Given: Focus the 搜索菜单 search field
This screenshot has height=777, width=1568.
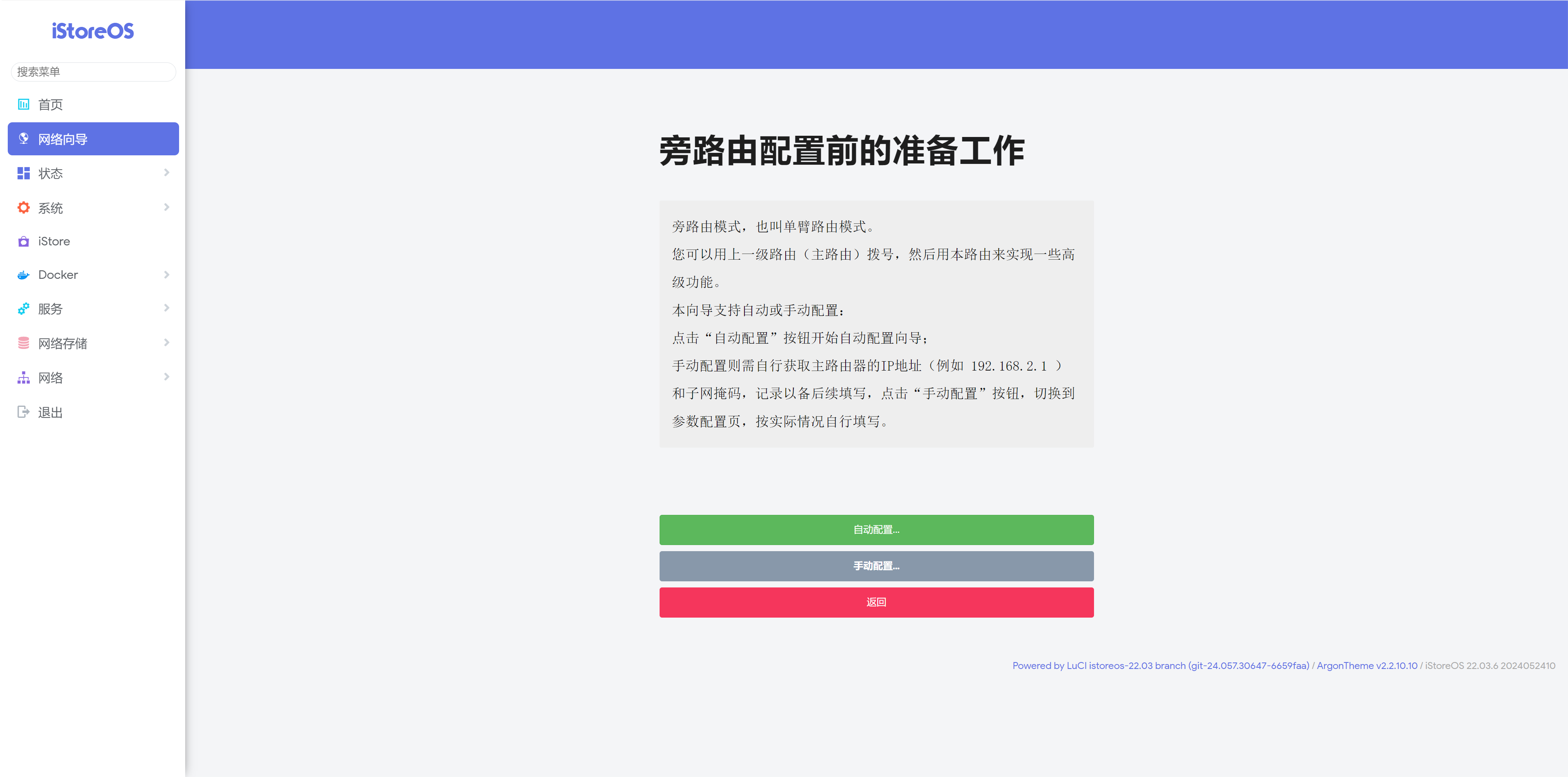Looking at the screenshot, I should (x=93, y=72).
